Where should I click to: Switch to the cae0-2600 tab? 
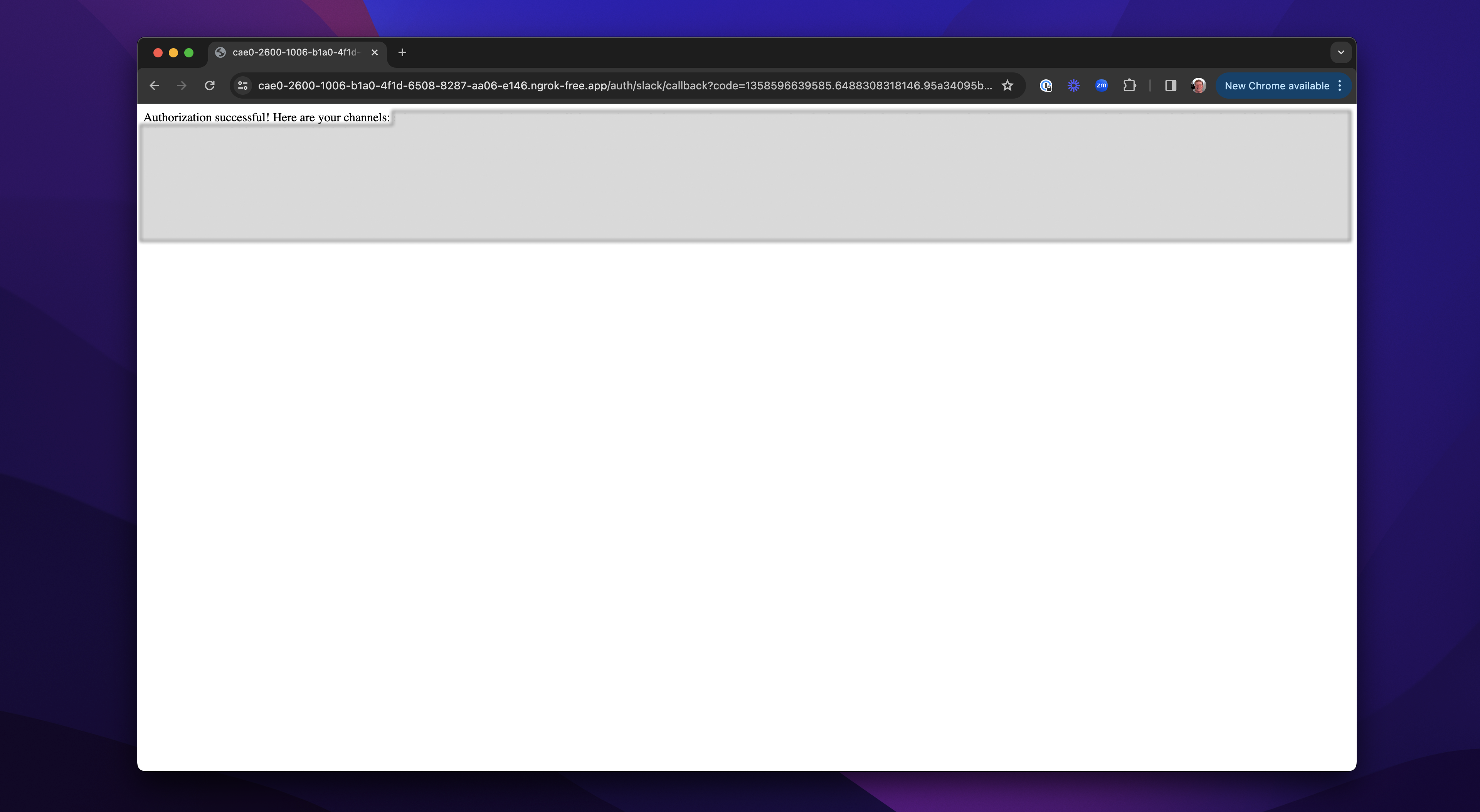(293, 52)
